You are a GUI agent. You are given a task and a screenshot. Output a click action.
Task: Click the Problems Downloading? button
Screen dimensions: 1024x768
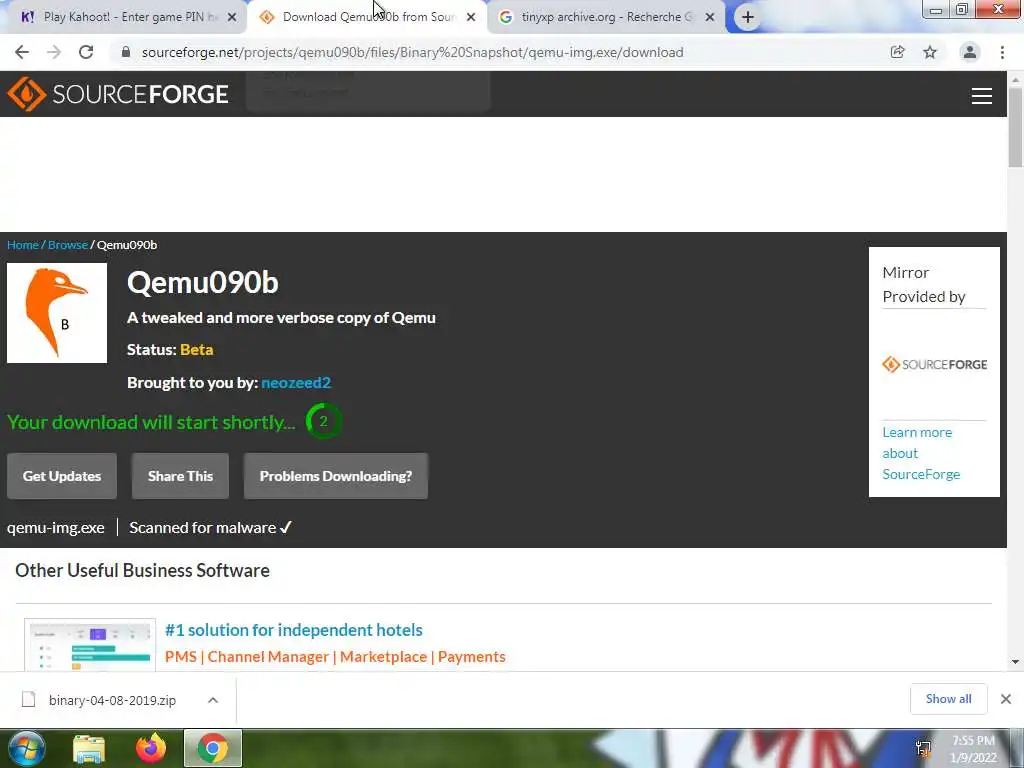pyautogui.click(x=336, y=476)
